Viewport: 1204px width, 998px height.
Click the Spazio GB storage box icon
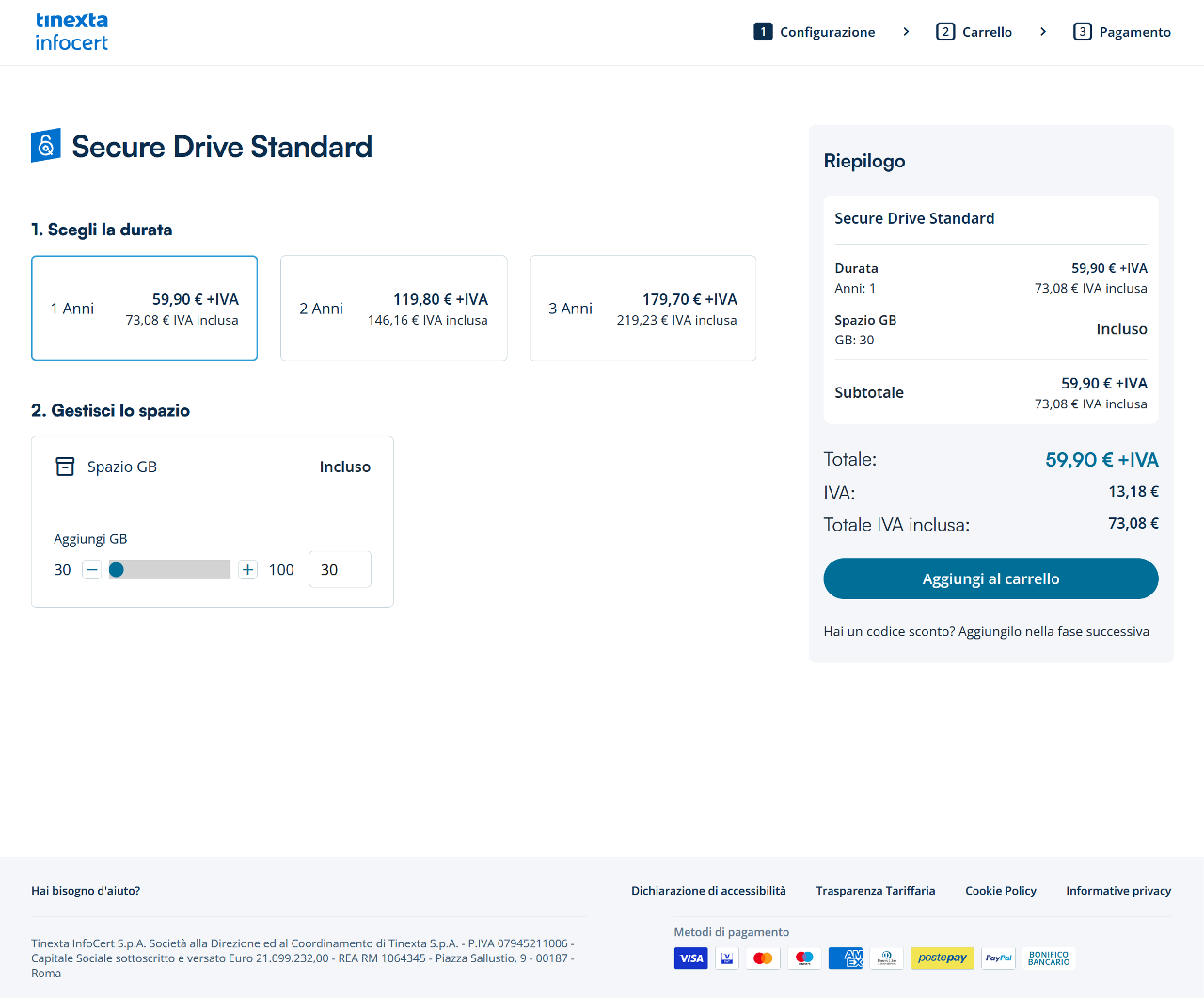click(65, 467)
